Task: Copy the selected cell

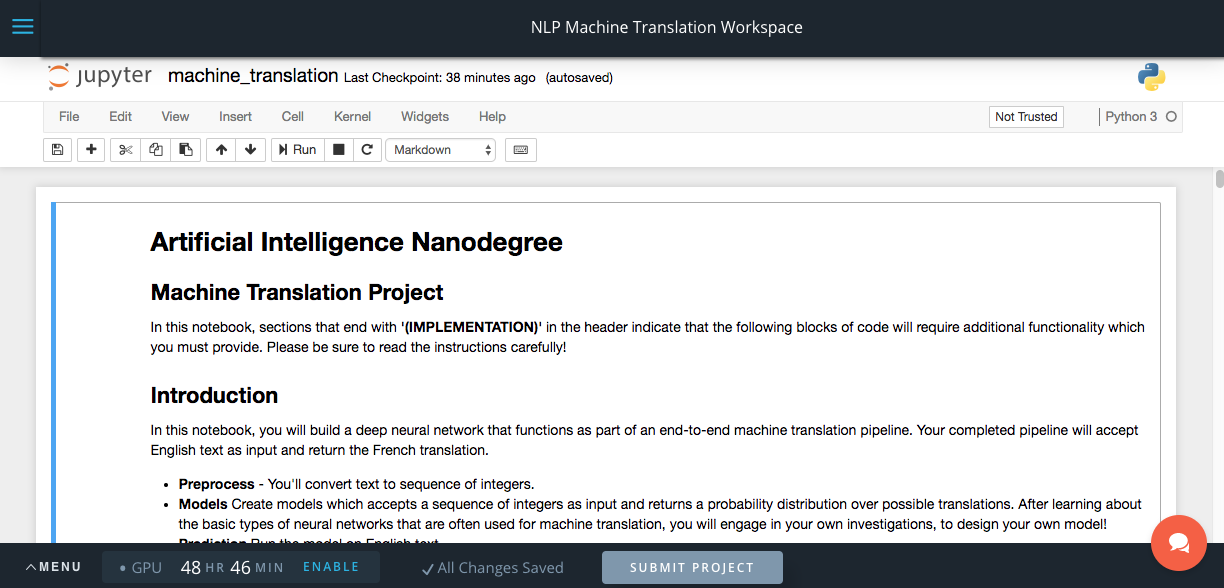Action: point(155,149)
